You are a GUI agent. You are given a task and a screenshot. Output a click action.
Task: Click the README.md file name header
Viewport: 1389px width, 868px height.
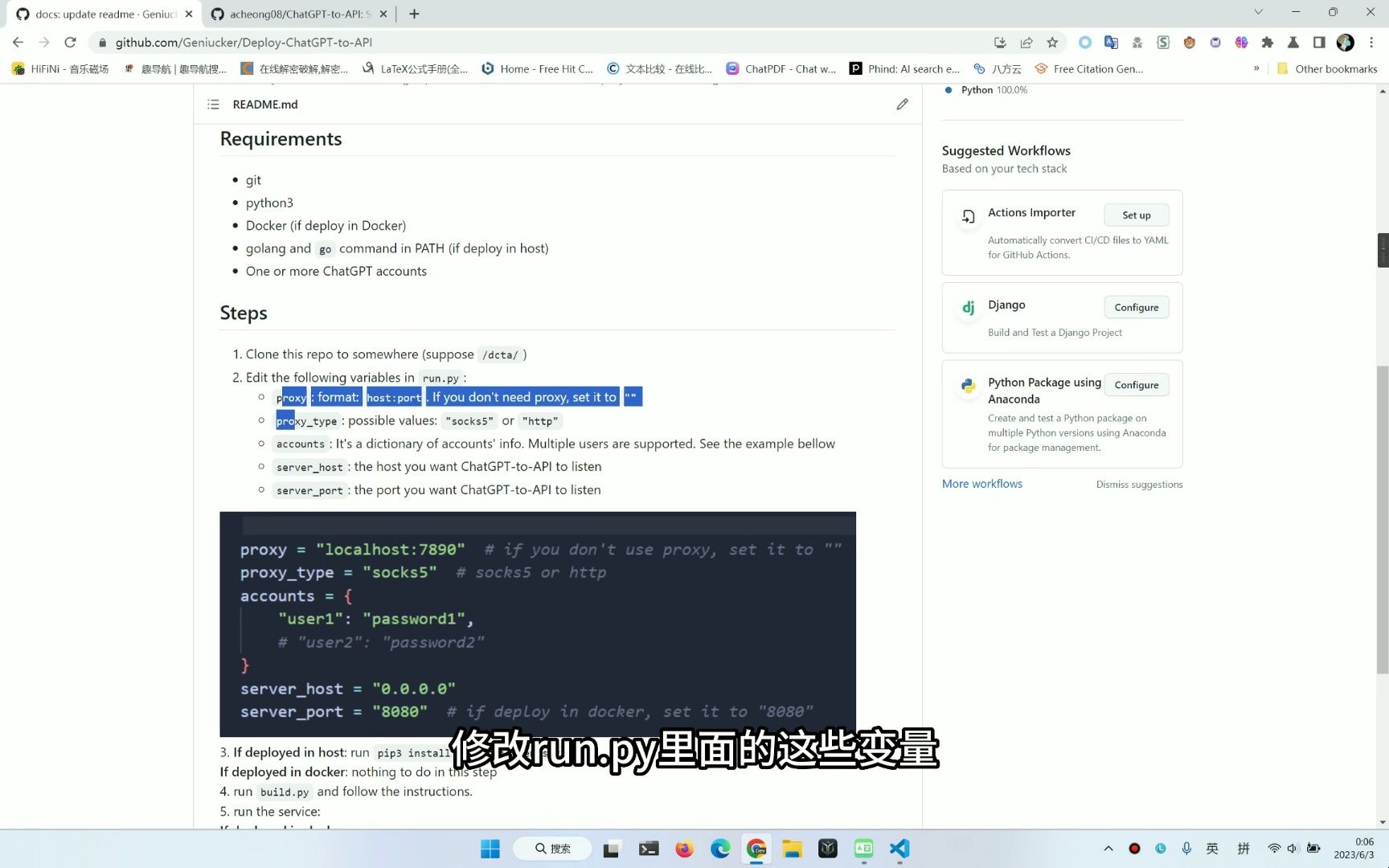point(265,104)
